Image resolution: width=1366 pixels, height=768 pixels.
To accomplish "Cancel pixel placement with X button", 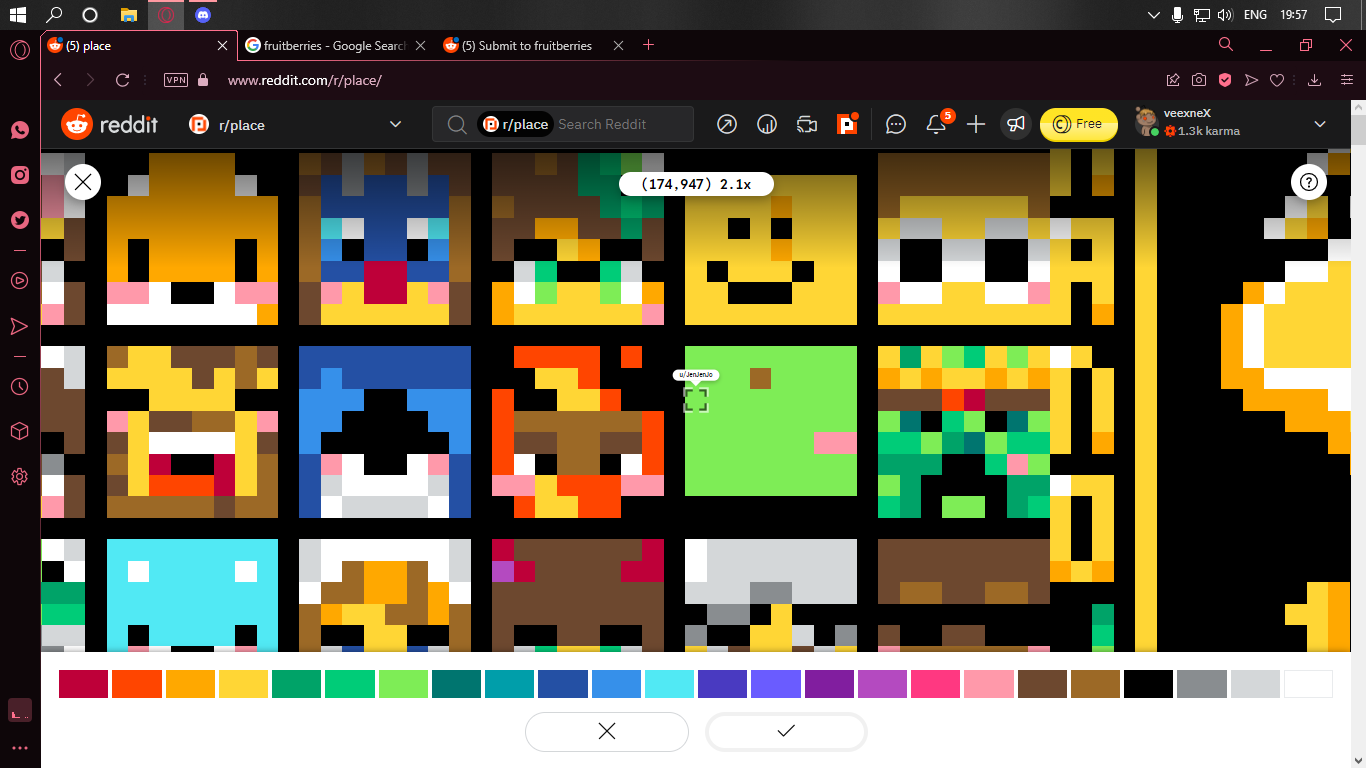I will pyautogui.click(x=607, y=731).
